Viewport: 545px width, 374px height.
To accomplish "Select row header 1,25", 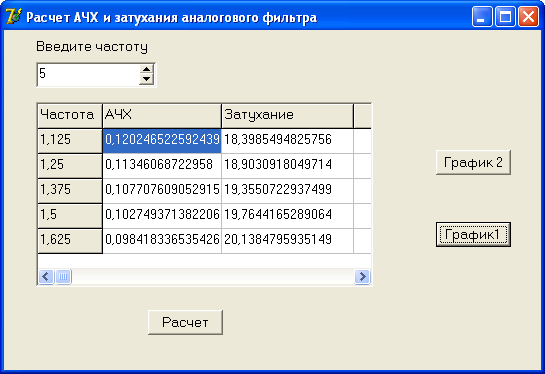I will pyautogui.click(x=70, y=166).
